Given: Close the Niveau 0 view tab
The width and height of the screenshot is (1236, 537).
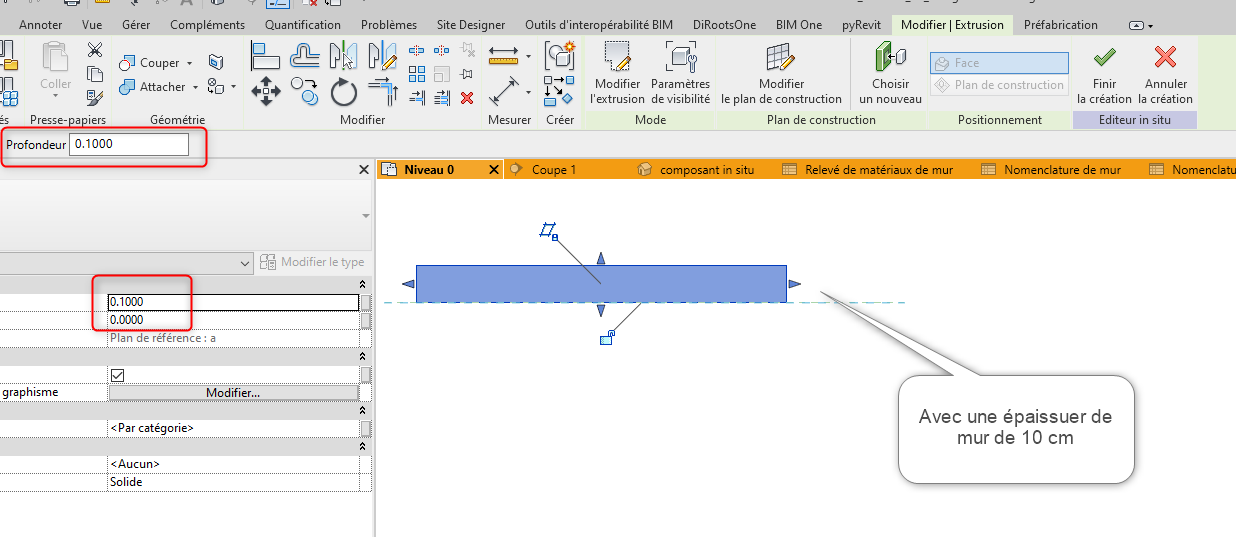Looking at the screenshot, I should 493,170.
